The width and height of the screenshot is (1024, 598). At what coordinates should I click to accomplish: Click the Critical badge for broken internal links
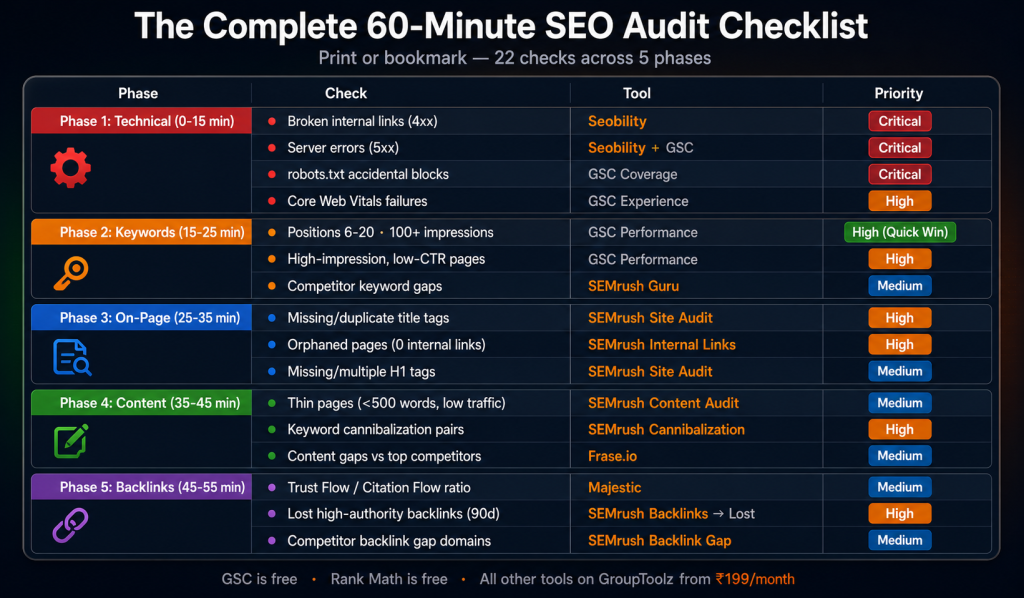[x=900, y=121]
